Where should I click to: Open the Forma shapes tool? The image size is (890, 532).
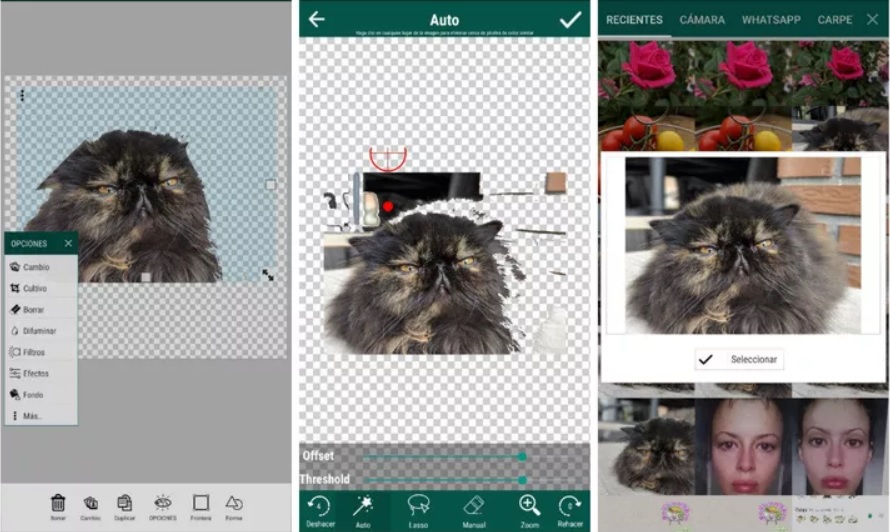(x=234, y=506)
